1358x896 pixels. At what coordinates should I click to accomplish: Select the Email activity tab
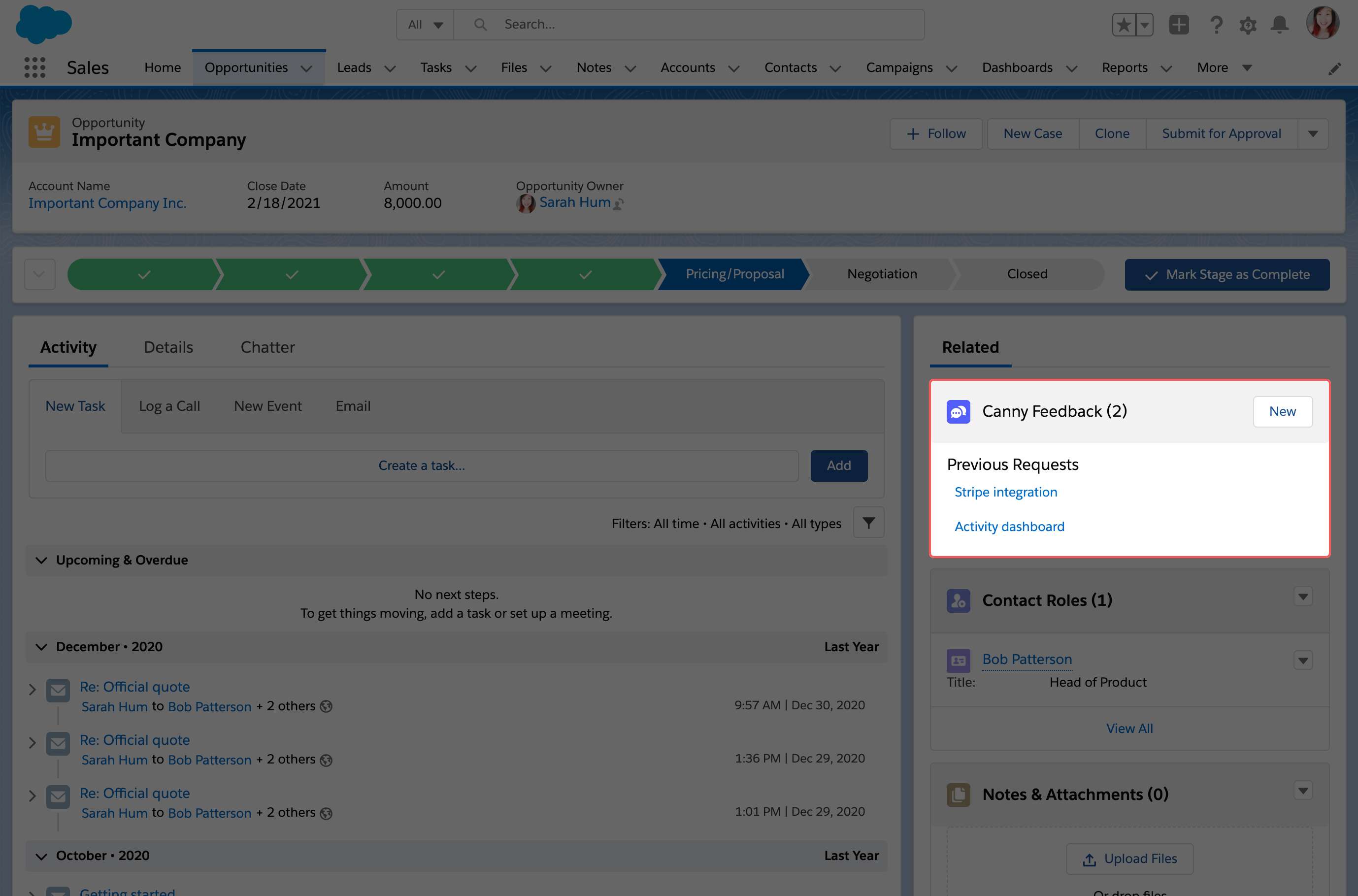[353, 406]
